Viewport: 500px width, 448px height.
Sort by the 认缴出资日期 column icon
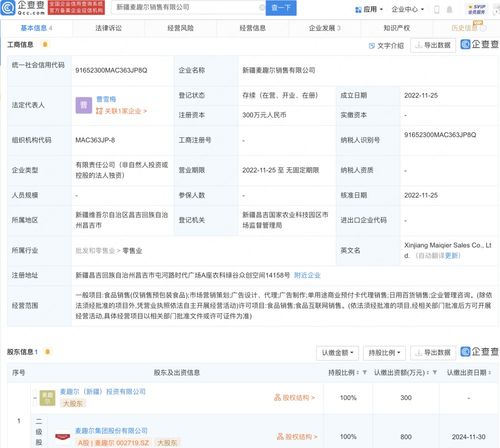coord(490,372)
